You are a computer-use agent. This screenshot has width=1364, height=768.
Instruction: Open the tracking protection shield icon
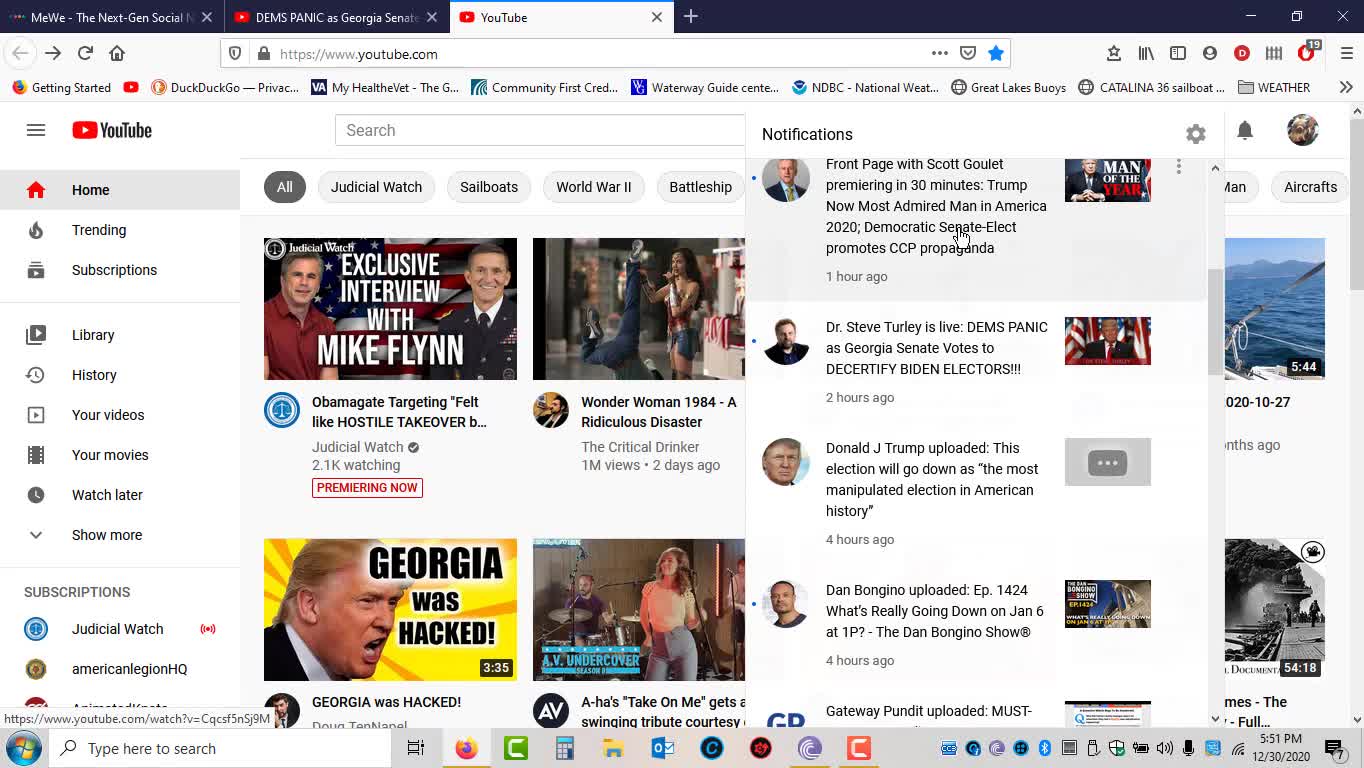click(x=235, y=54)
